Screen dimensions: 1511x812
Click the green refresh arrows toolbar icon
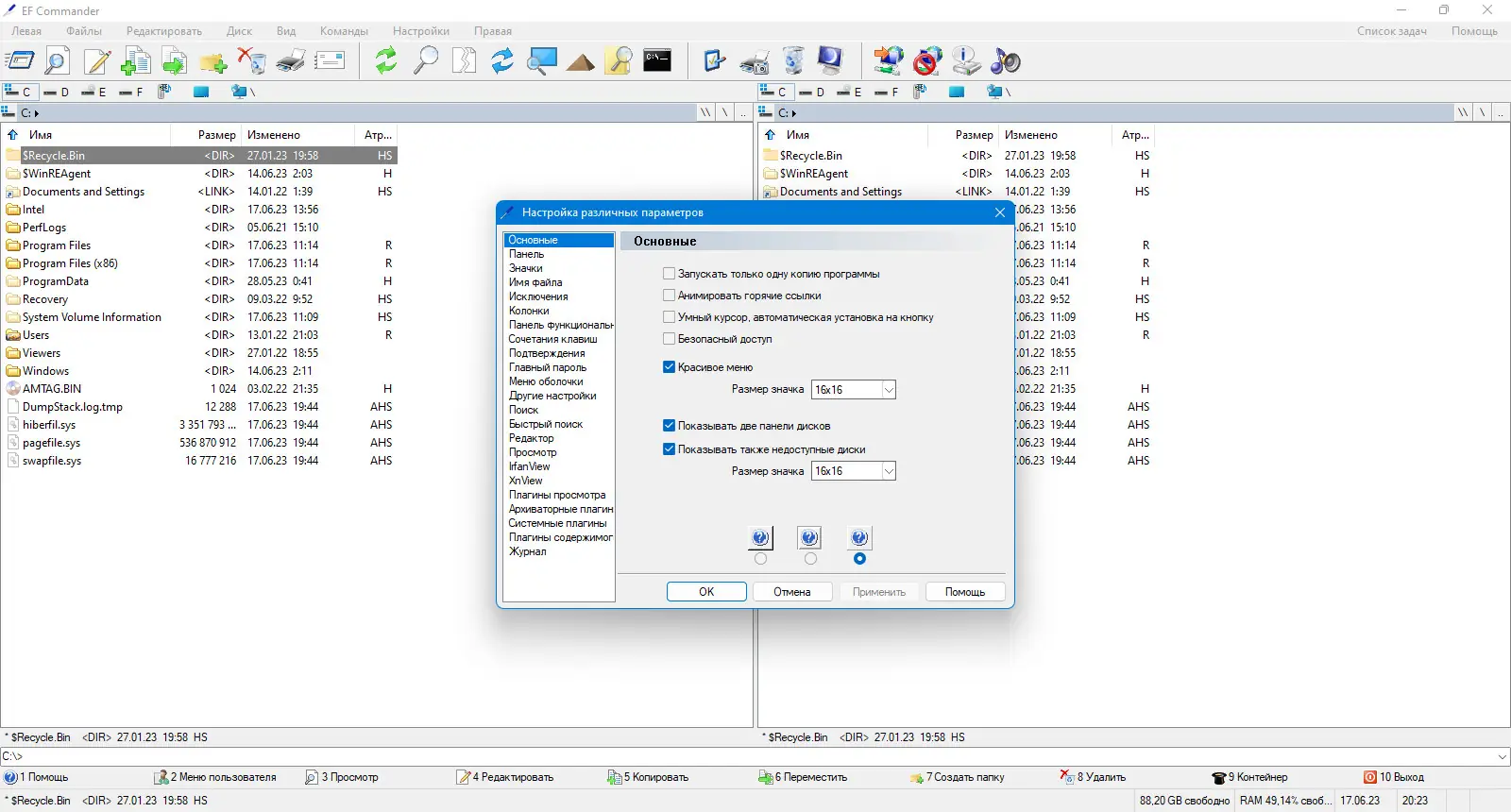pos(386,61)
